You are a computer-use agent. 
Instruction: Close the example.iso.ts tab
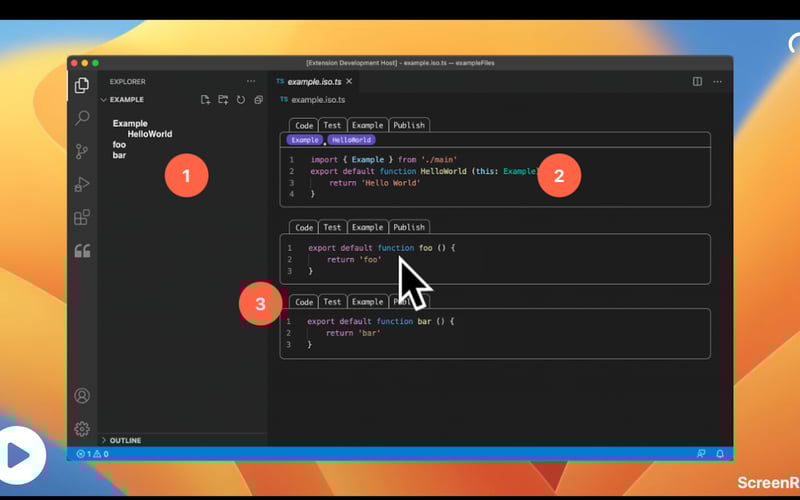349,81
